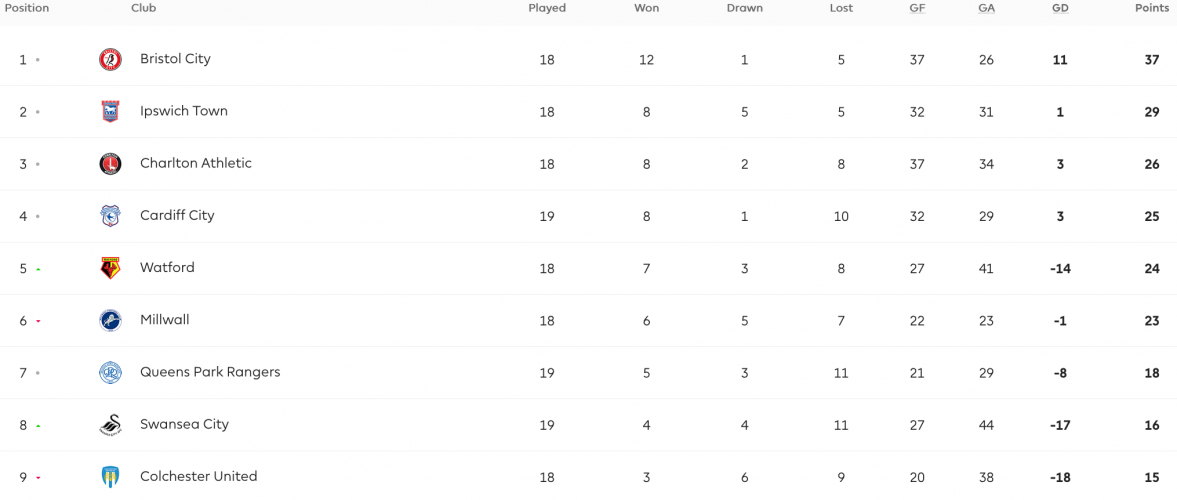This screenshot has width=1177, height=500.
Task: Open the Ipswich Town club page
Action: click(184, 111)
